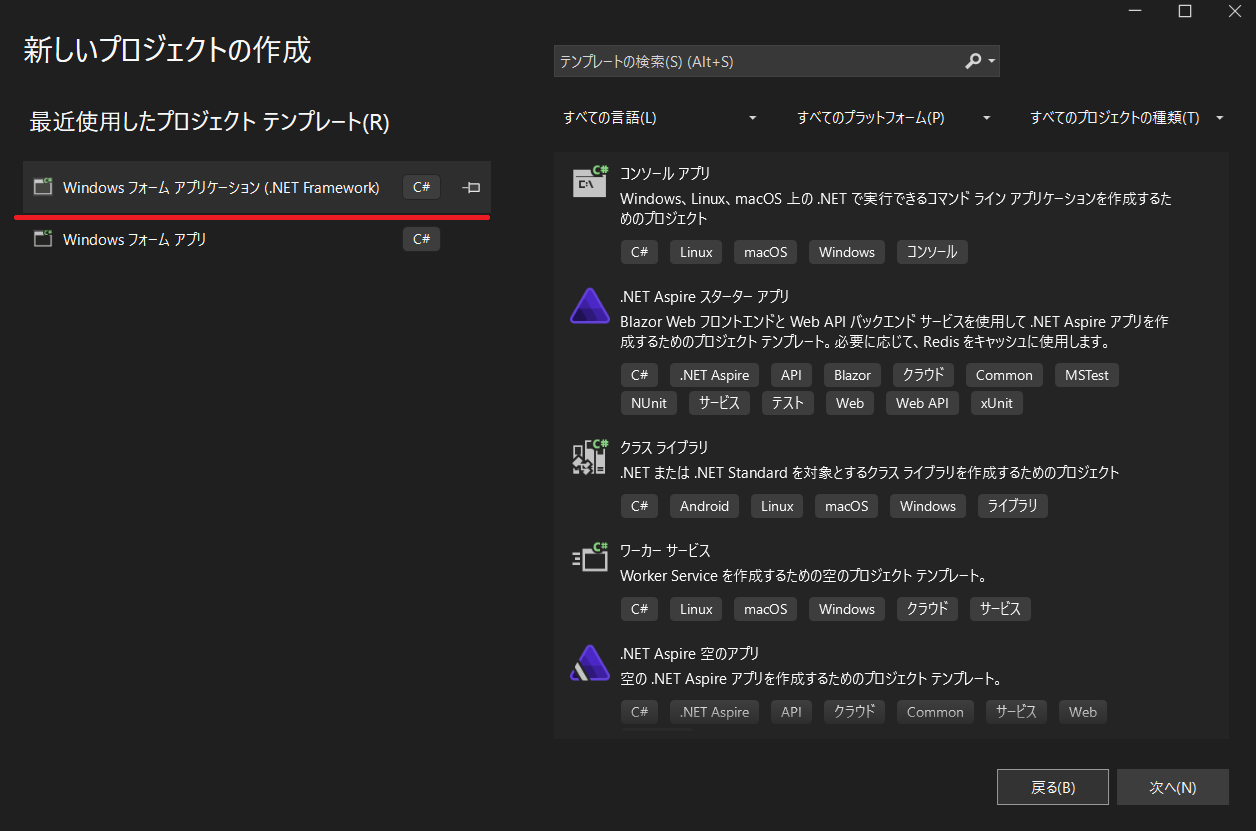
Task: Click the 次へ(N) button
Action: (1172, 787)
